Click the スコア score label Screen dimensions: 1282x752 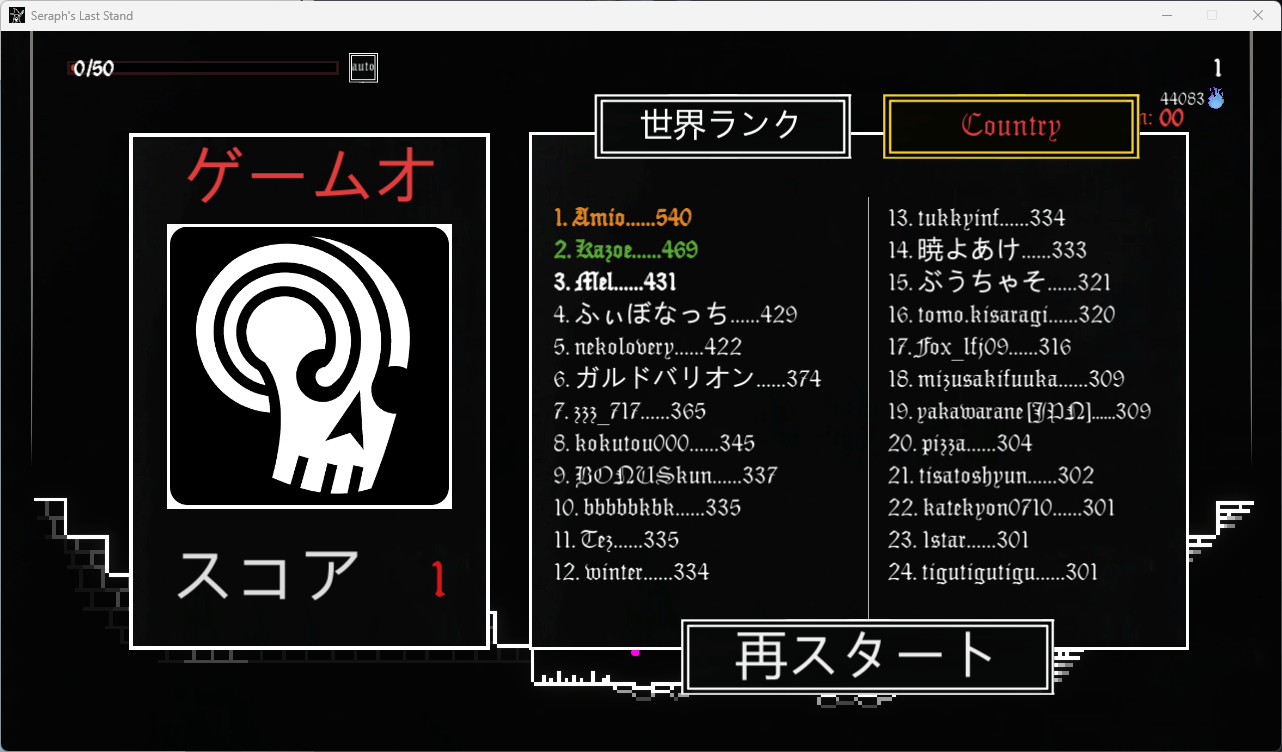point(267,575)
